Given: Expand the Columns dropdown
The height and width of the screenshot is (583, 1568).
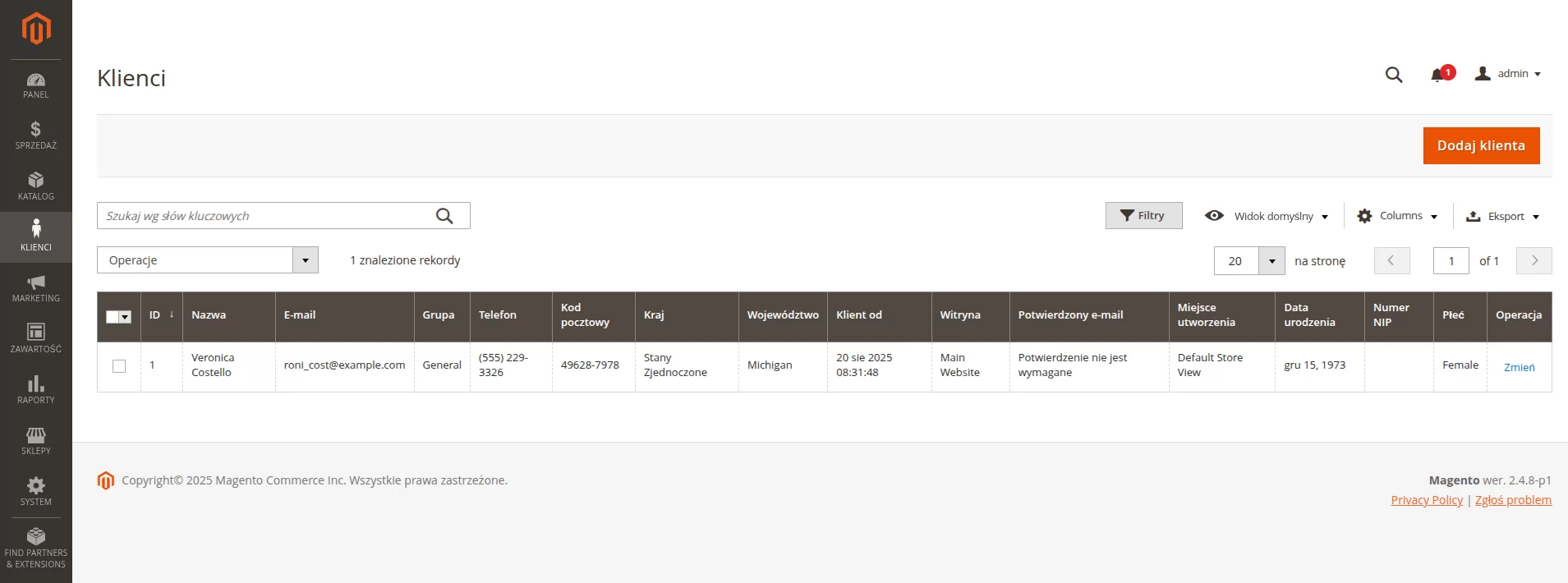Looking at the screenshot, I should click(x=1397, y=216).
